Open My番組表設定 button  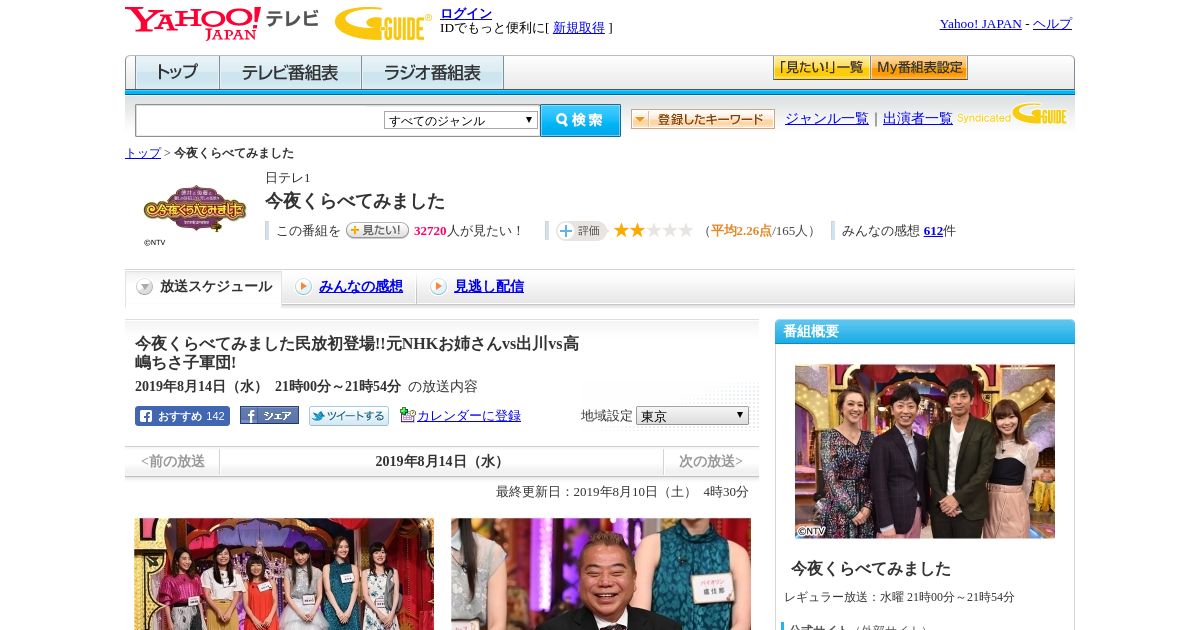pyautogui.click(x=919, y=68)
